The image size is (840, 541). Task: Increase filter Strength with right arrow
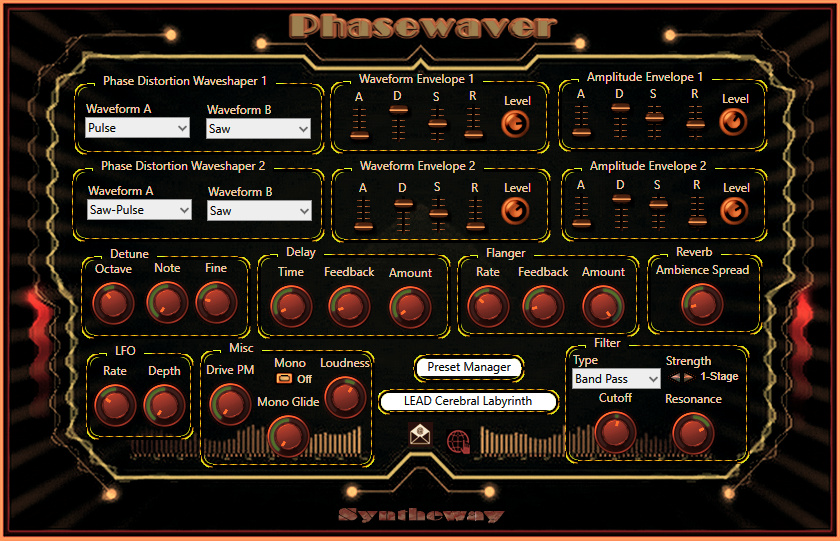(688, 377)
